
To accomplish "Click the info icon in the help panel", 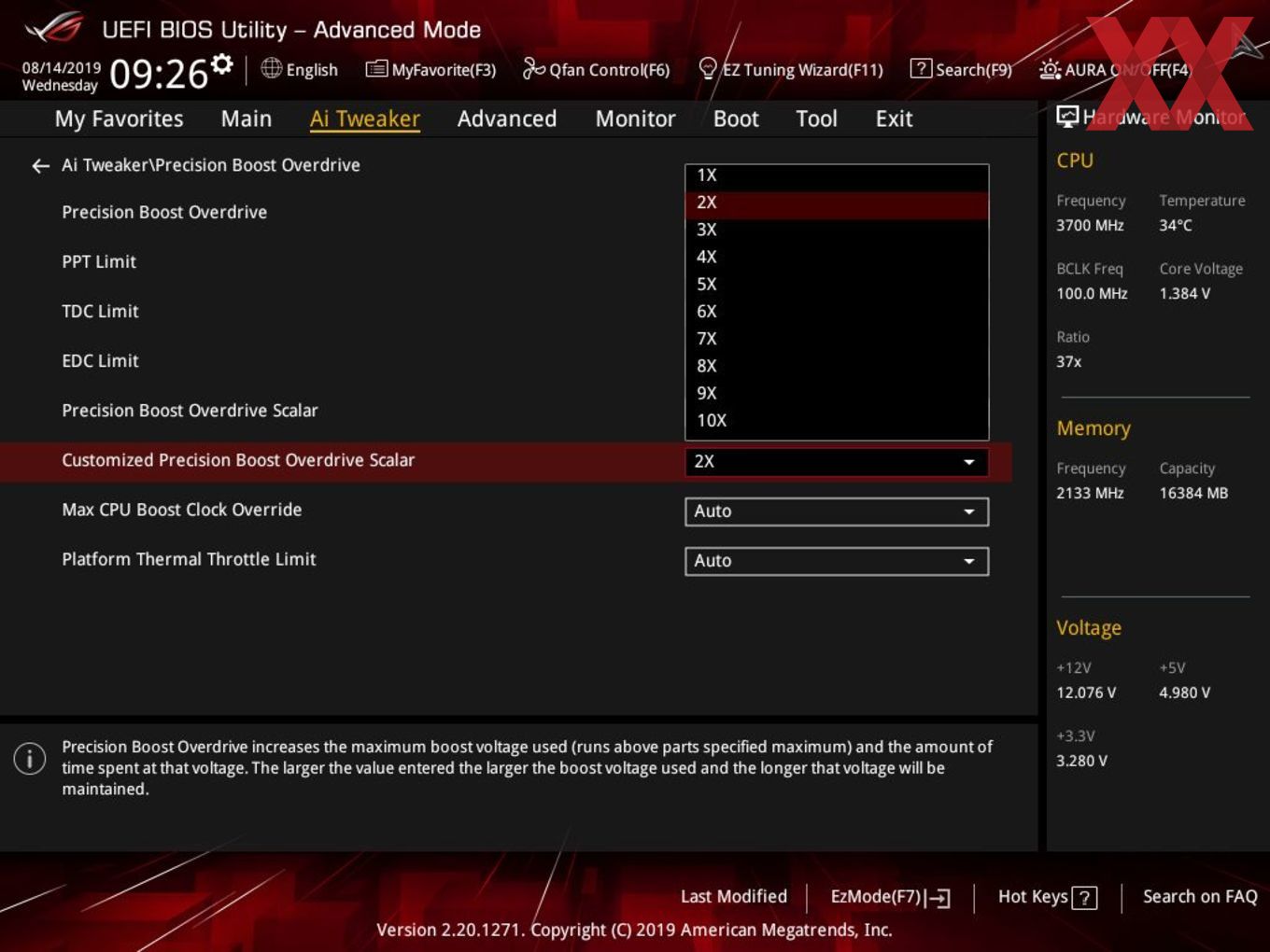I will point(30,758).
